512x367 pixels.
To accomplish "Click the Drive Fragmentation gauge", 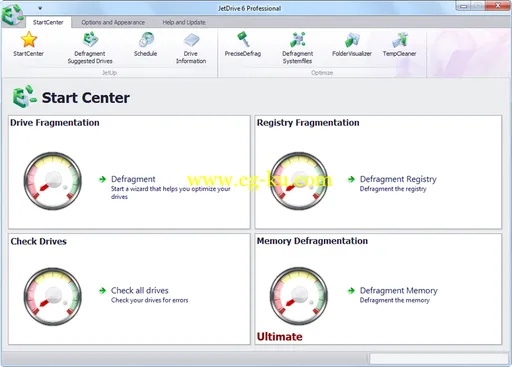I will tap(53, 181).
